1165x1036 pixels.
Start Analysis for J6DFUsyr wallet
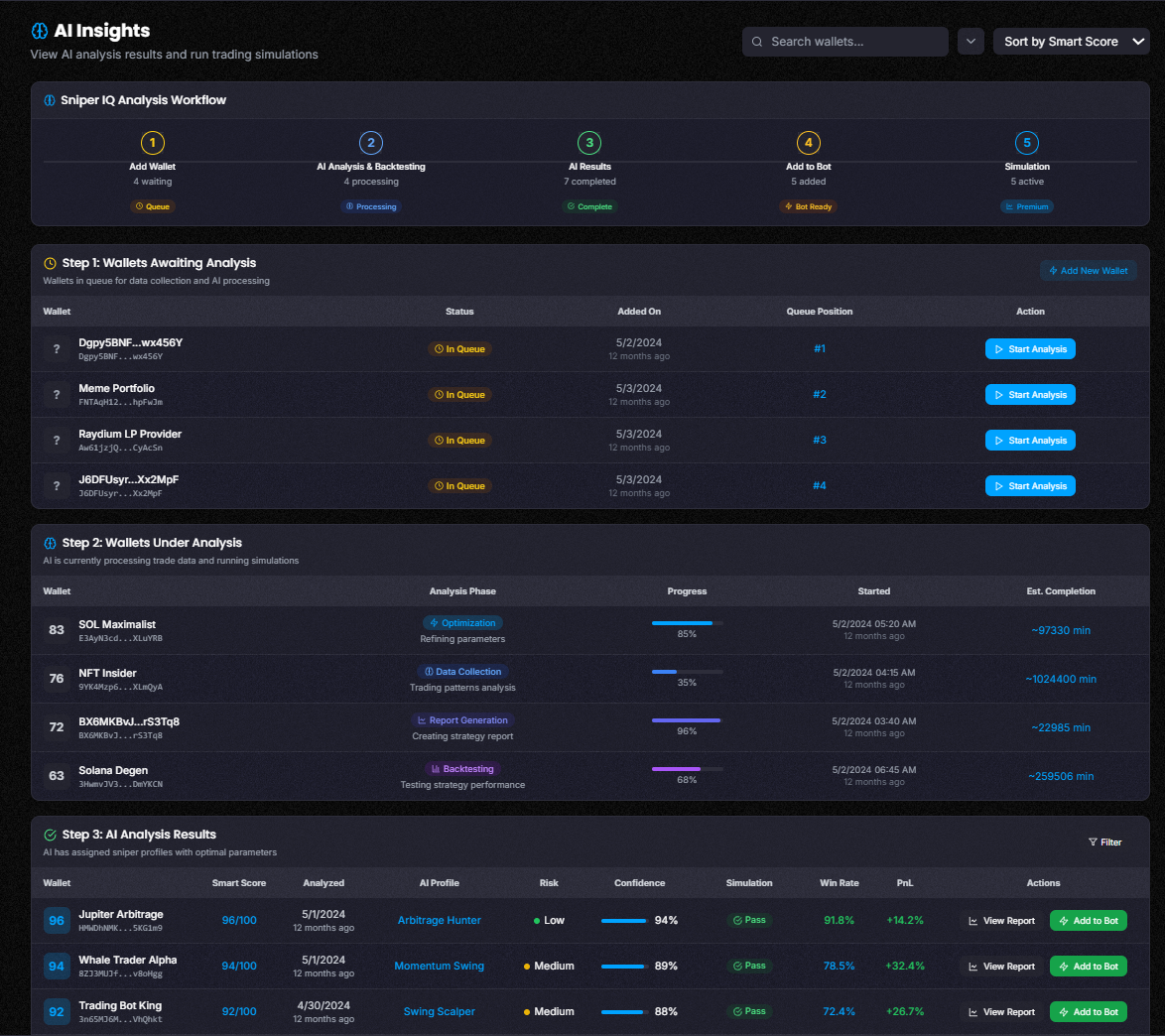(1030, 486)
